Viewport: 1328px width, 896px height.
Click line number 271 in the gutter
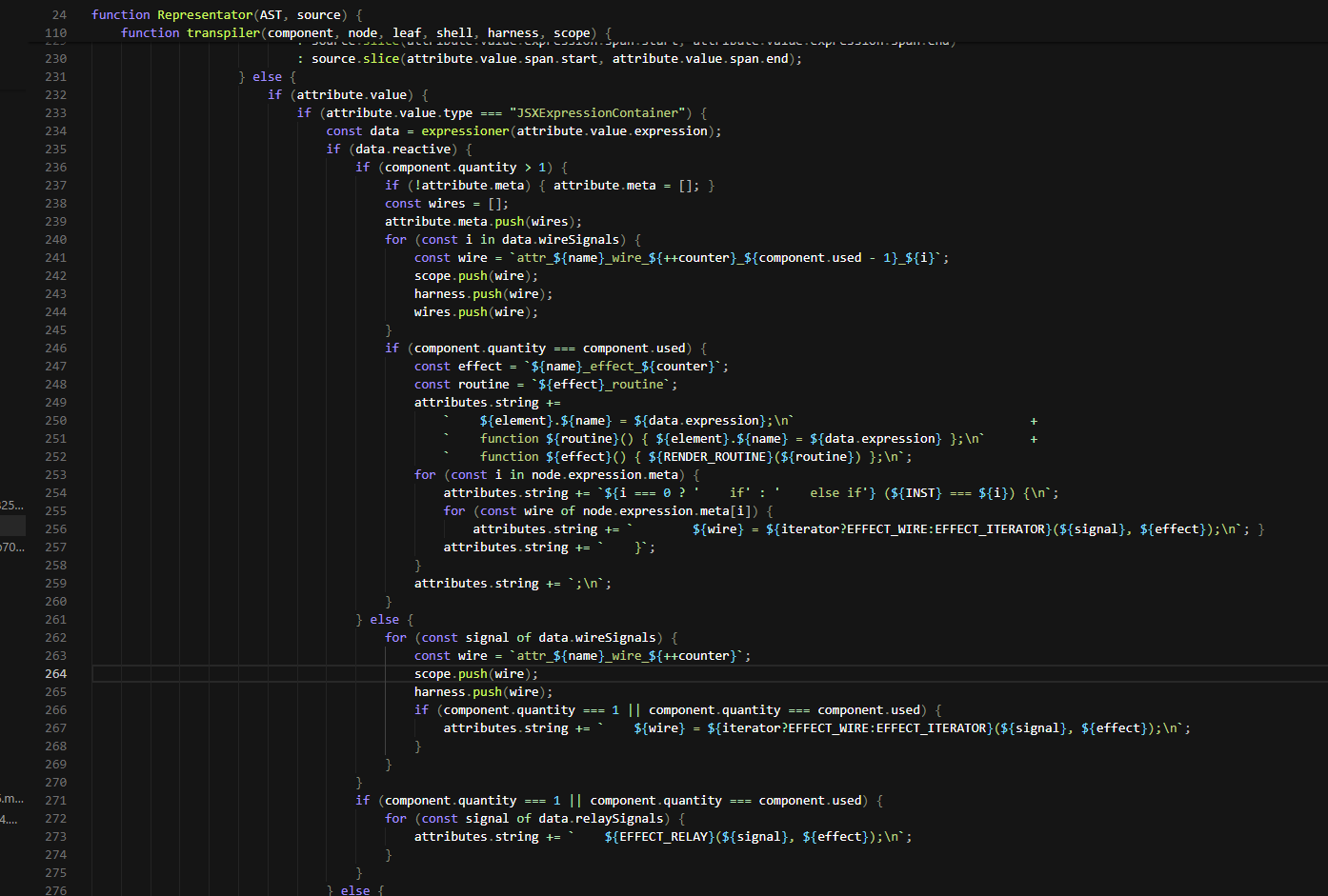pos(55,800)
